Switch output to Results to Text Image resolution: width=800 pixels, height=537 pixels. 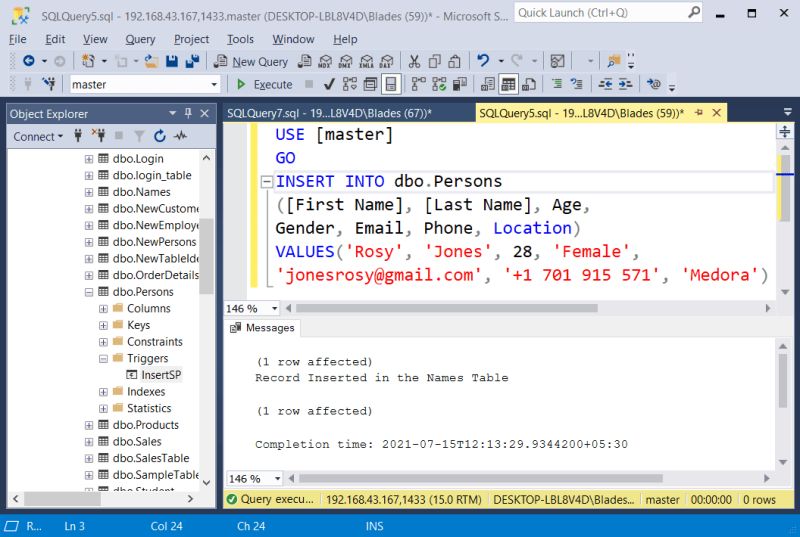(x=488, y=84)
